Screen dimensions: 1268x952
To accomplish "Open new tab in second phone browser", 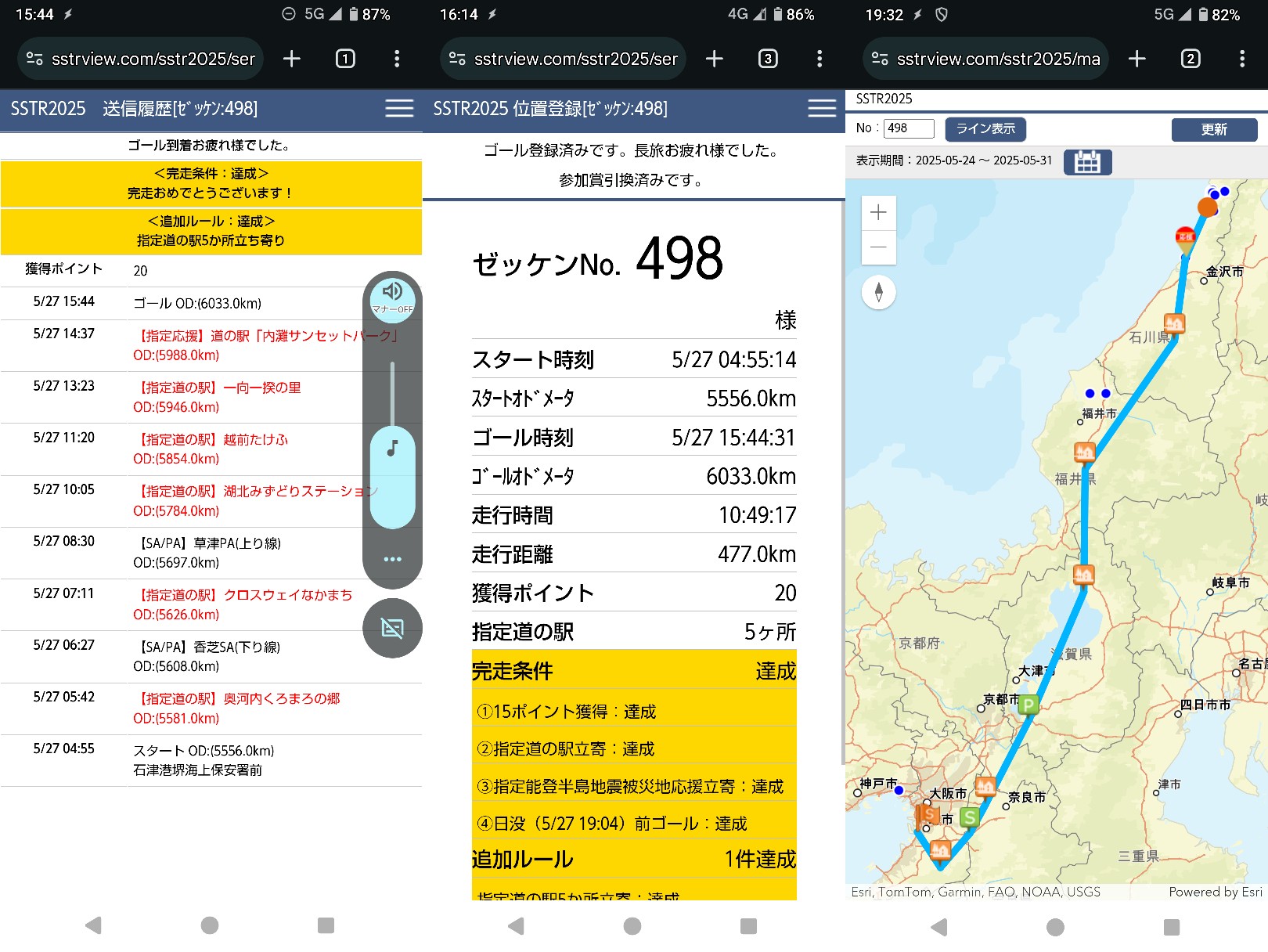I will click(x=714, y=59).
